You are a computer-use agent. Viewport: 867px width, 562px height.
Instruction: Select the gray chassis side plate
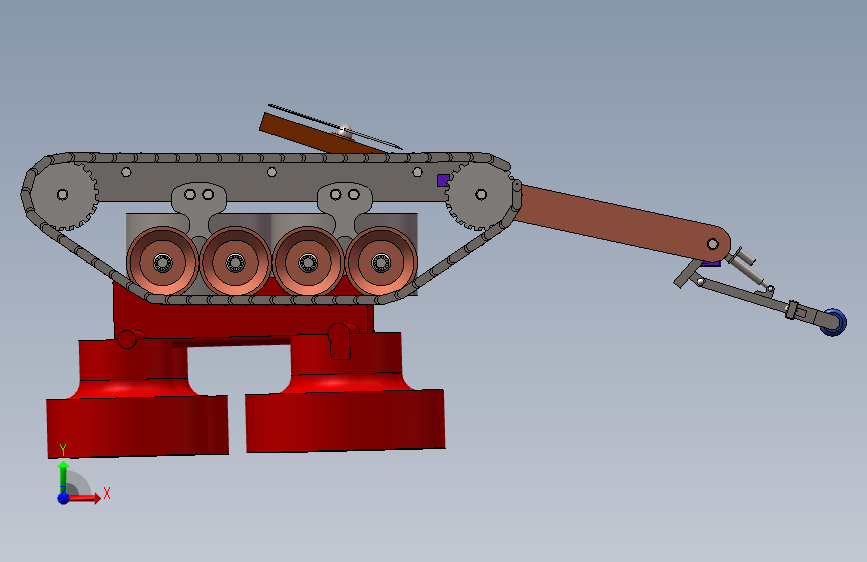pyautogui.click(x=271, y=181)
